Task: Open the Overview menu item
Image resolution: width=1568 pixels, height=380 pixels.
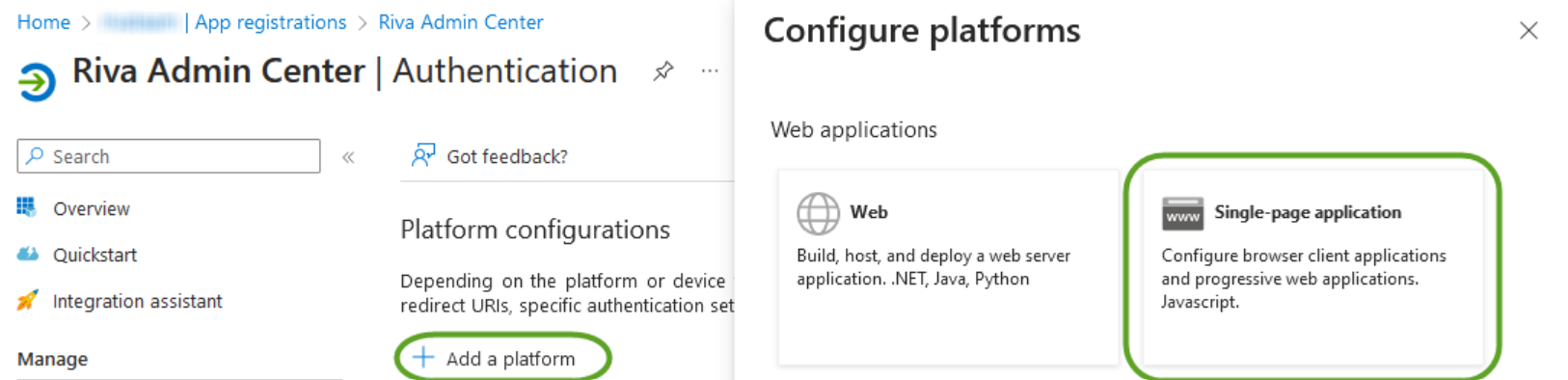Action: 91,208
